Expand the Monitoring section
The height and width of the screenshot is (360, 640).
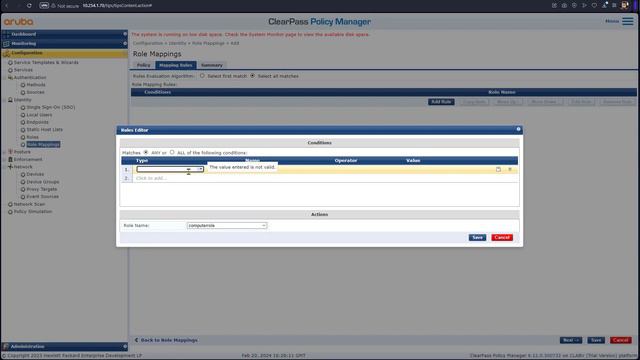(x=125, y=43)
